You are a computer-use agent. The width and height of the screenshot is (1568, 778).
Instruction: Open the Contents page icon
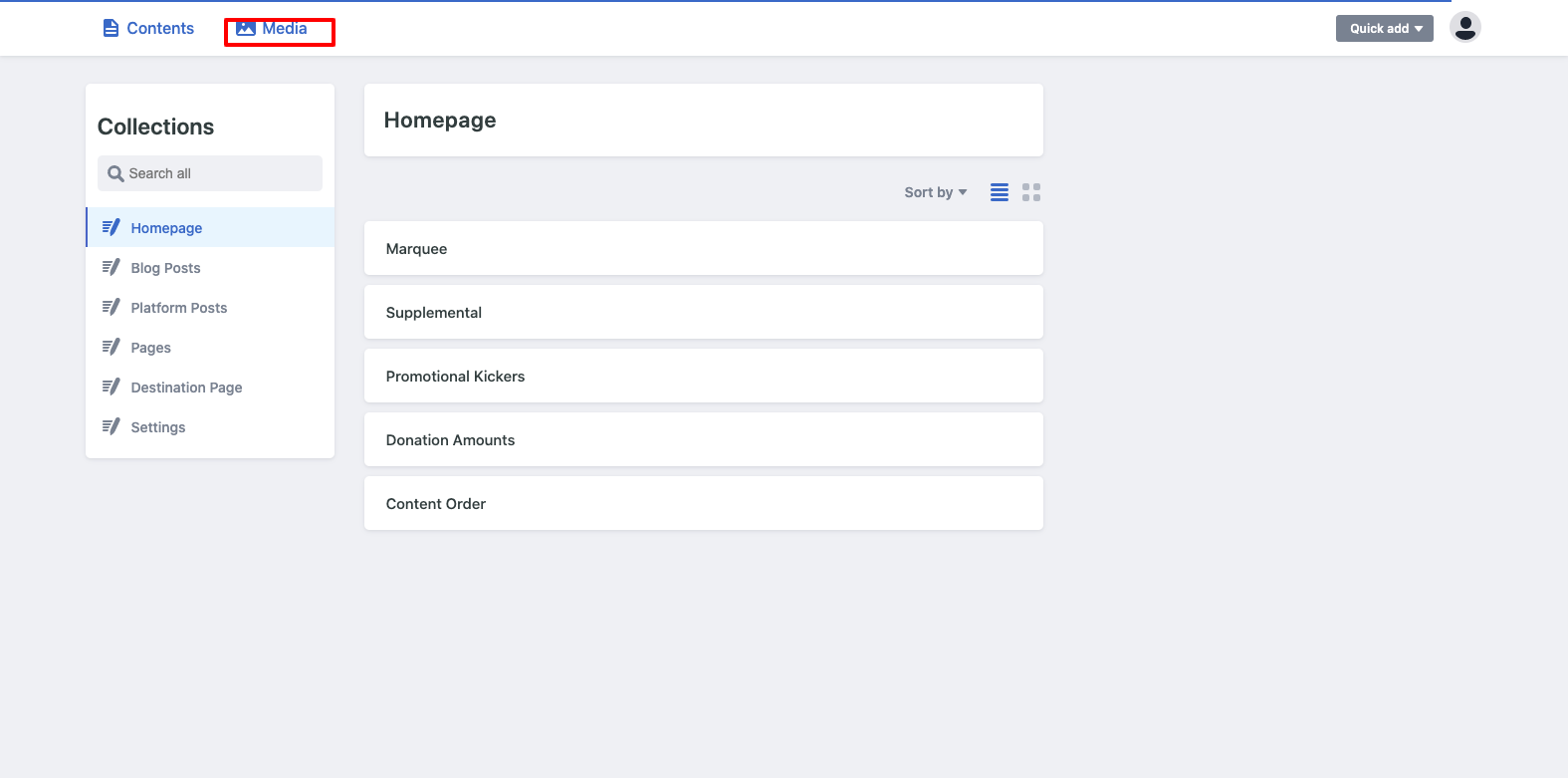(x=111, y=28)
